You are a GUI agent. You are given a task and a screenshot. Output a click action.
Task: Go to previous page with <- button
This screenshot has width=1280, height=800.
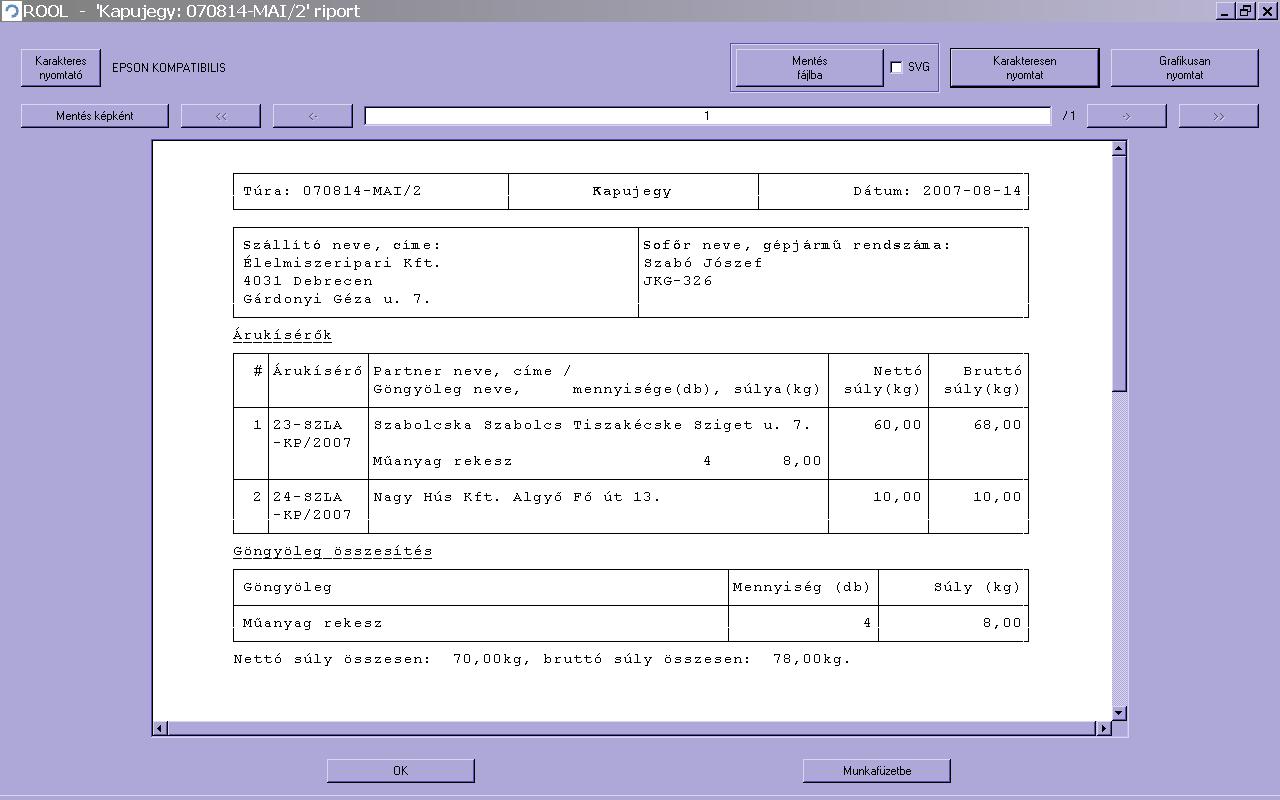(x=313, y=116)
